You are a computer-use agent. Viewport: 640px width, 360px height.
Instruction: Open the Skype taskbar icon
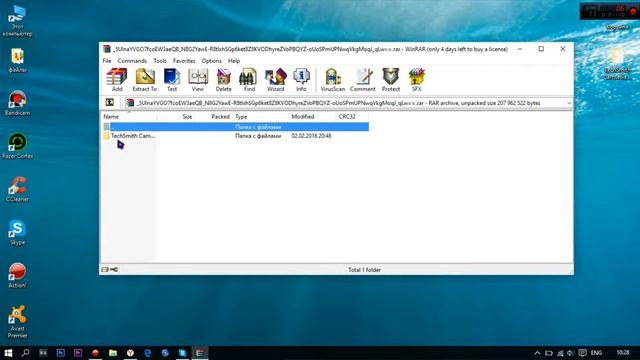(x=182, y=353)
